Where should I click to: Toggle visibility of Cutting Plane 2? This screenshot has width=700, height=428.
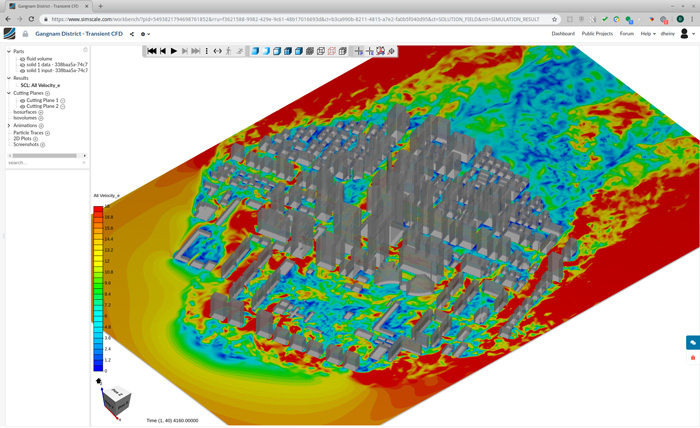pos(23,106)
